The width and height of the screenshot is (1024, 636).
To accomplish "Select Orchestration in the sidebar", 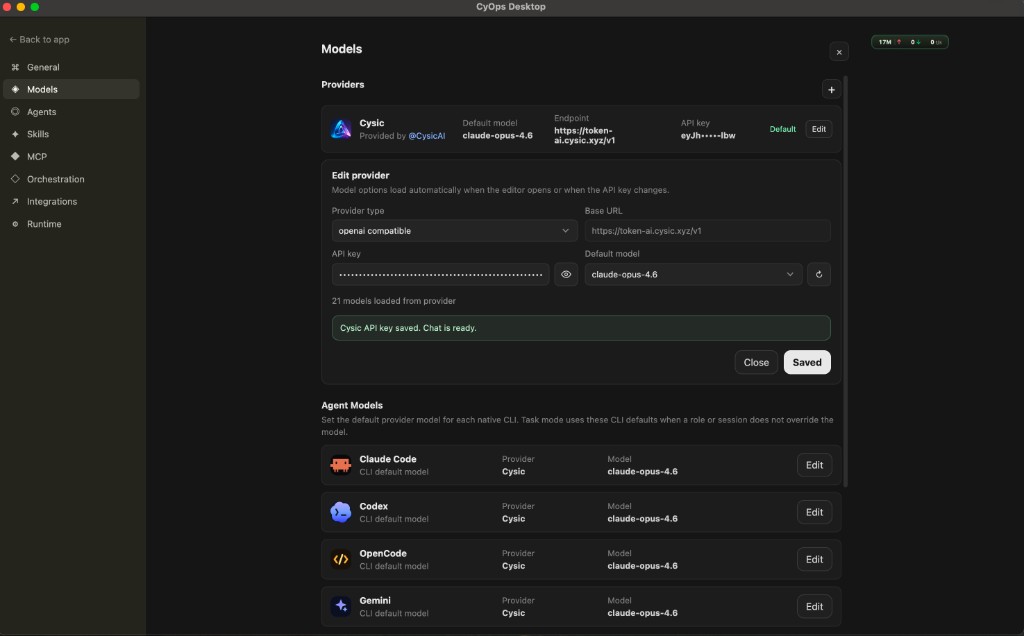I will pyautogui.click(x=71, y=179).
